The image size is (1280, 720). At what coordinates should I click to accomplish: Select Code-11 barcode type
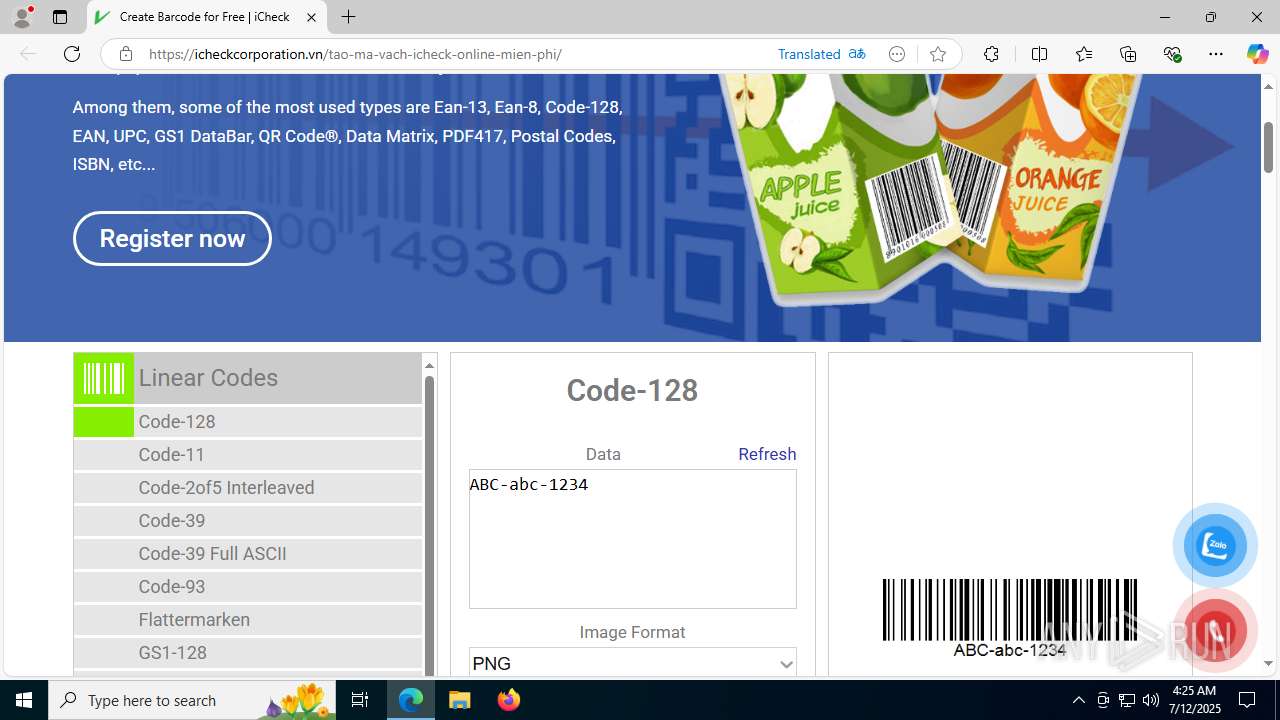[248, 455]
